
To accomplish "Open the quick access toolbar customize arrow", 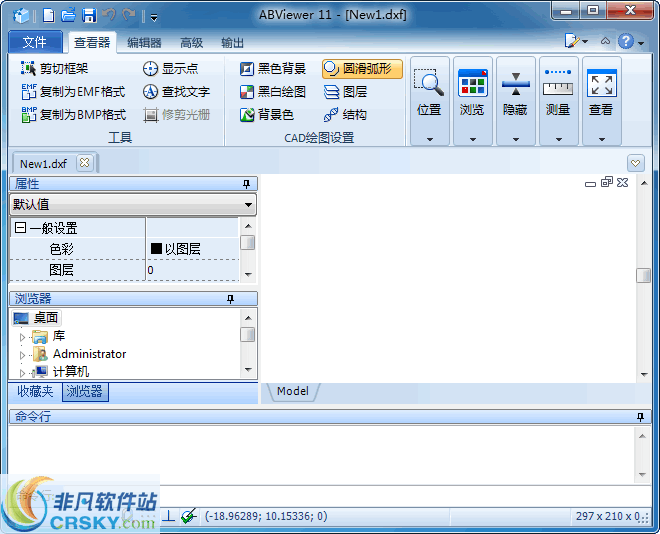I will pyautogui.click(x=154, y=18).
